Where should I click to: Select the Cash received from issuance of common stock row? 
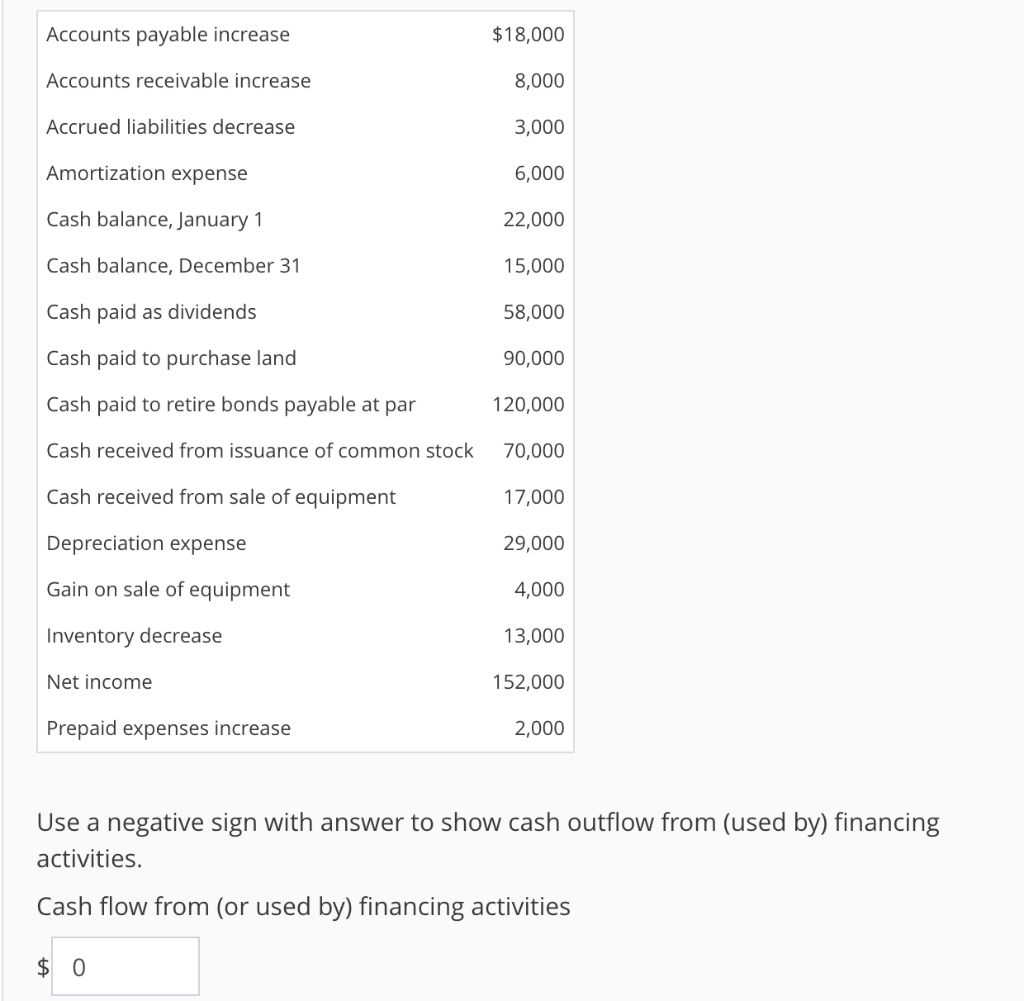[260, 450]
